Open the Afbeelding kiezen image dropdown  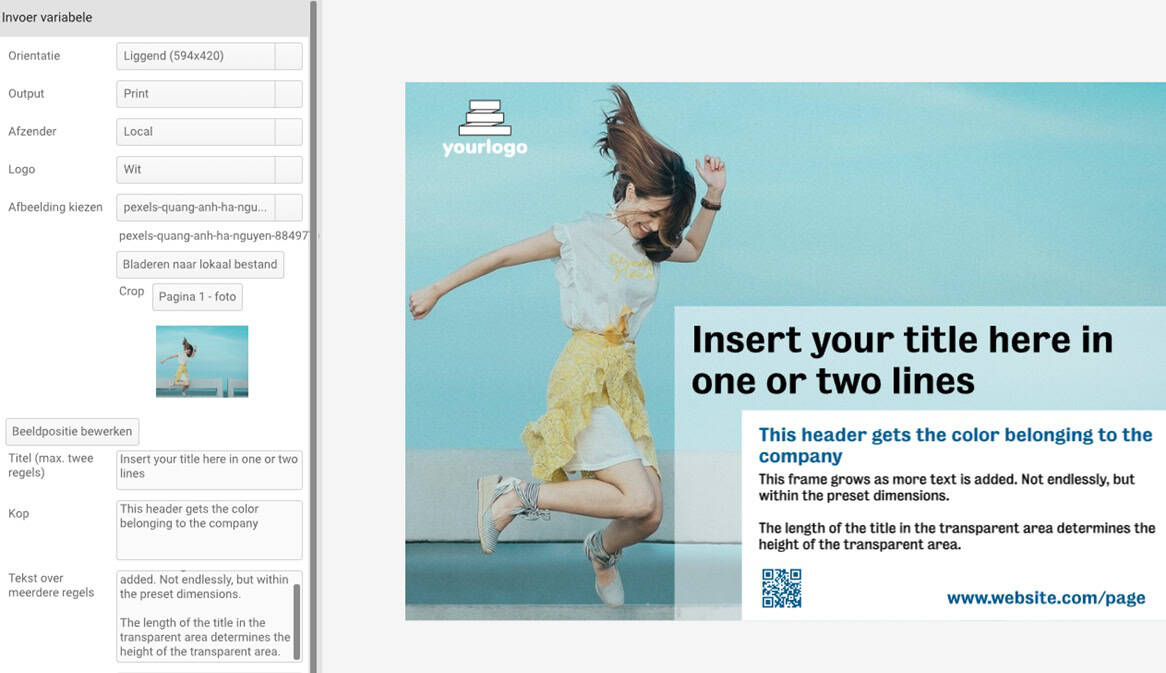tap(209, 207)
